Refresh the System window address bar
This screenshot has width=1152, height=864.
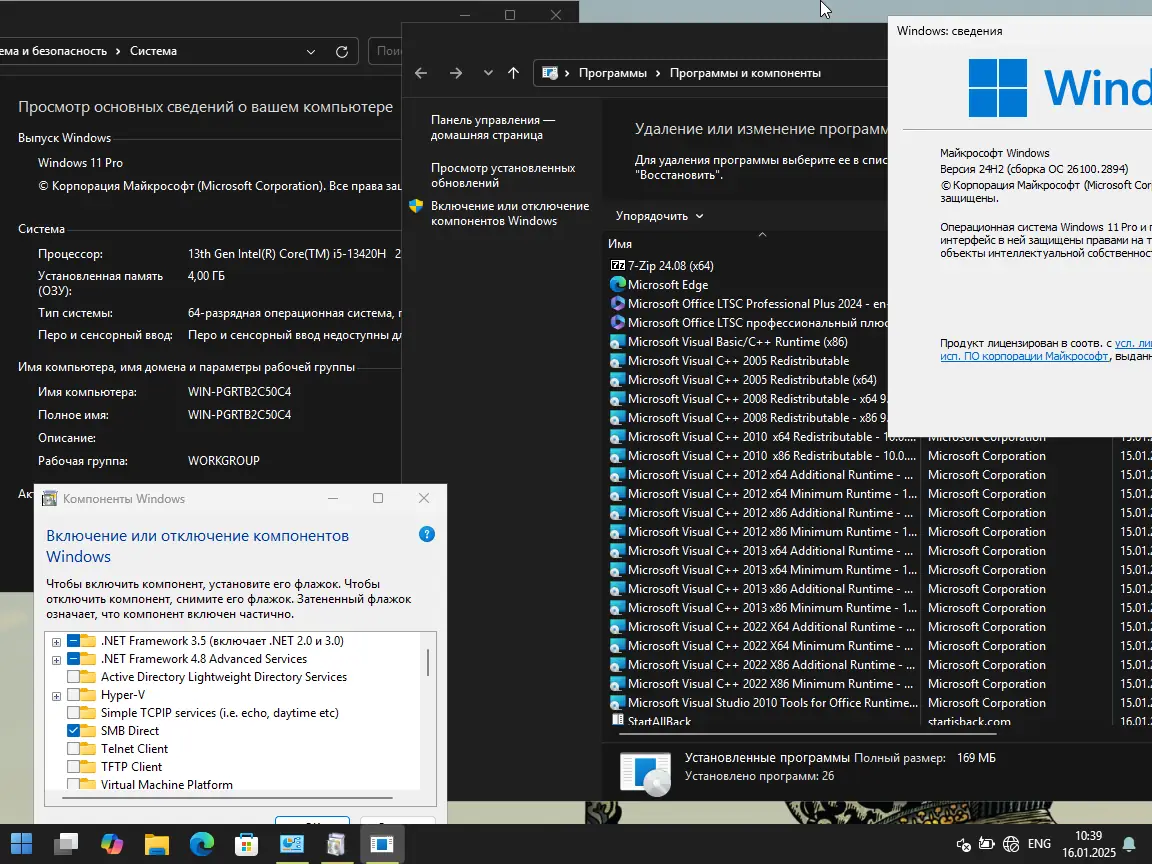tap(342, 51)
